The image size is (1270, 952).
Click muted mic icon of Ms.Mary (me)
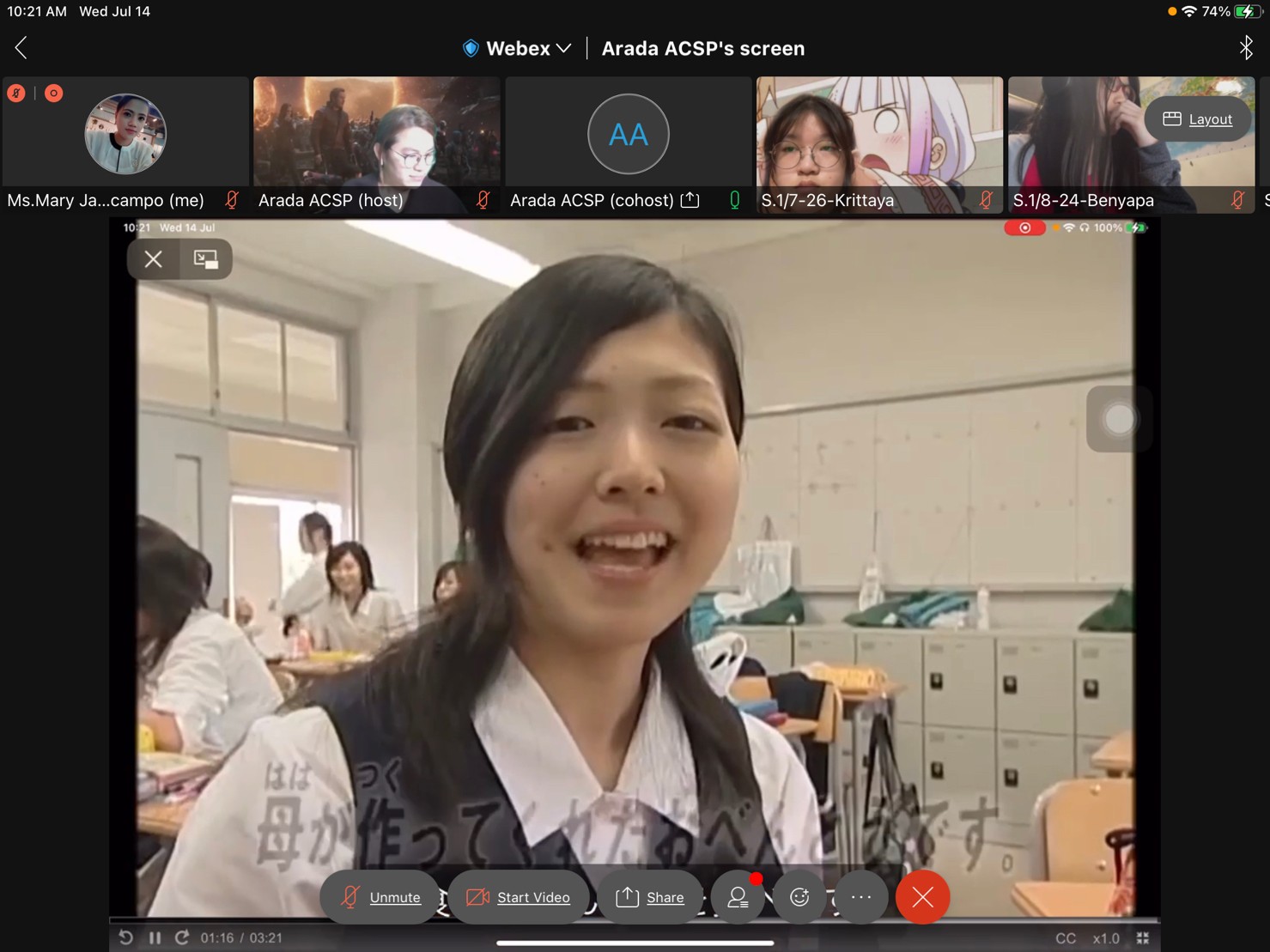coord(232,200)
